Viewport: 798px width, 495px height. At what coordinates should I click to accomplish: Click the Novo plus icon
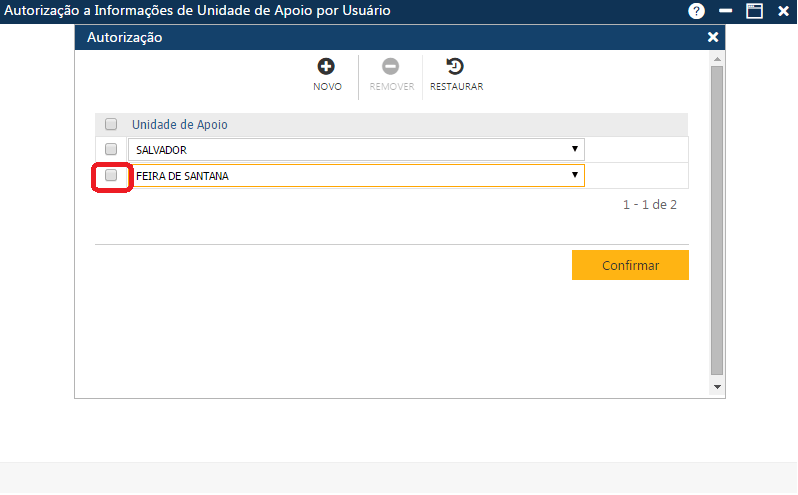pyautogui.click(x=326, y=67)
